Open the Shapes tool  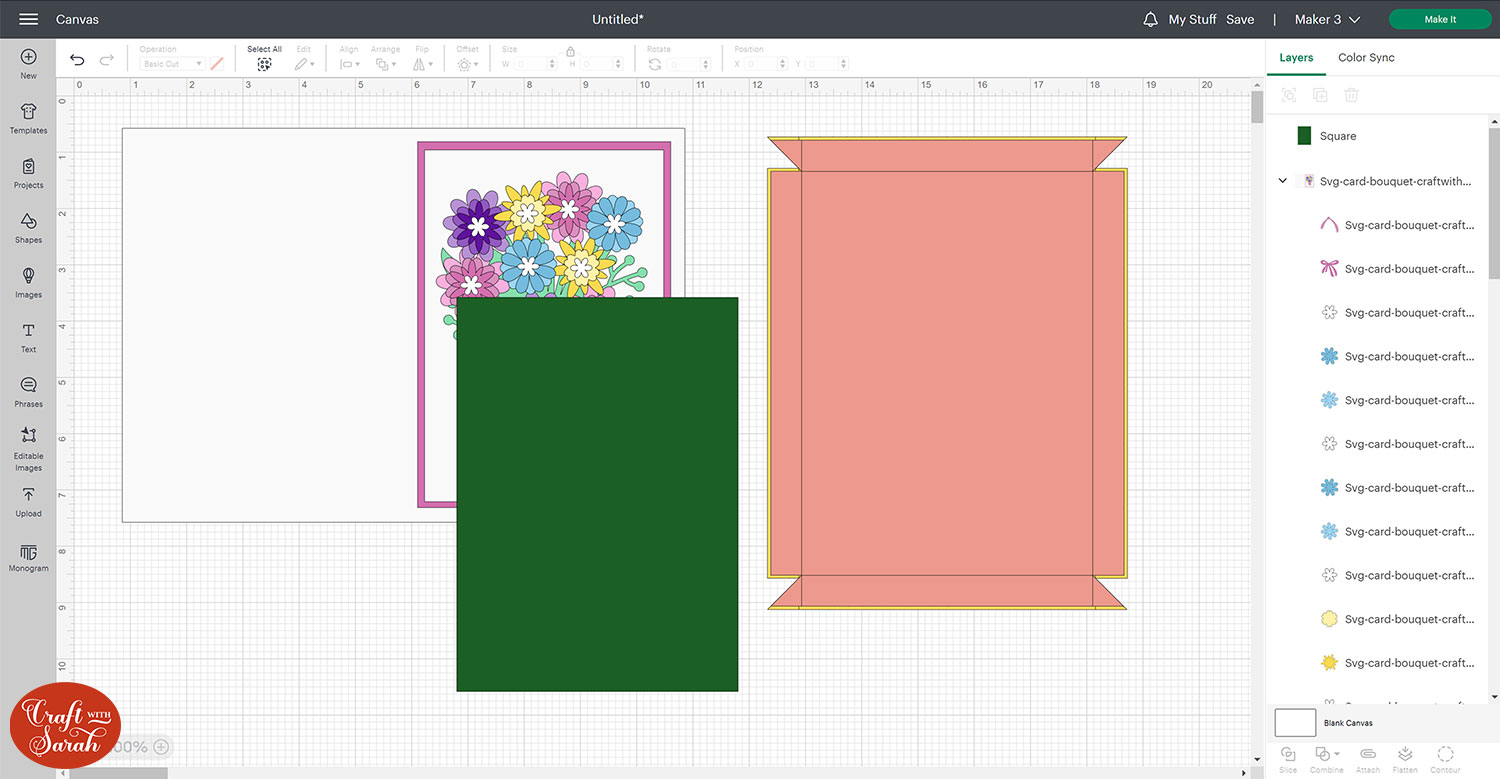[28, 222]
